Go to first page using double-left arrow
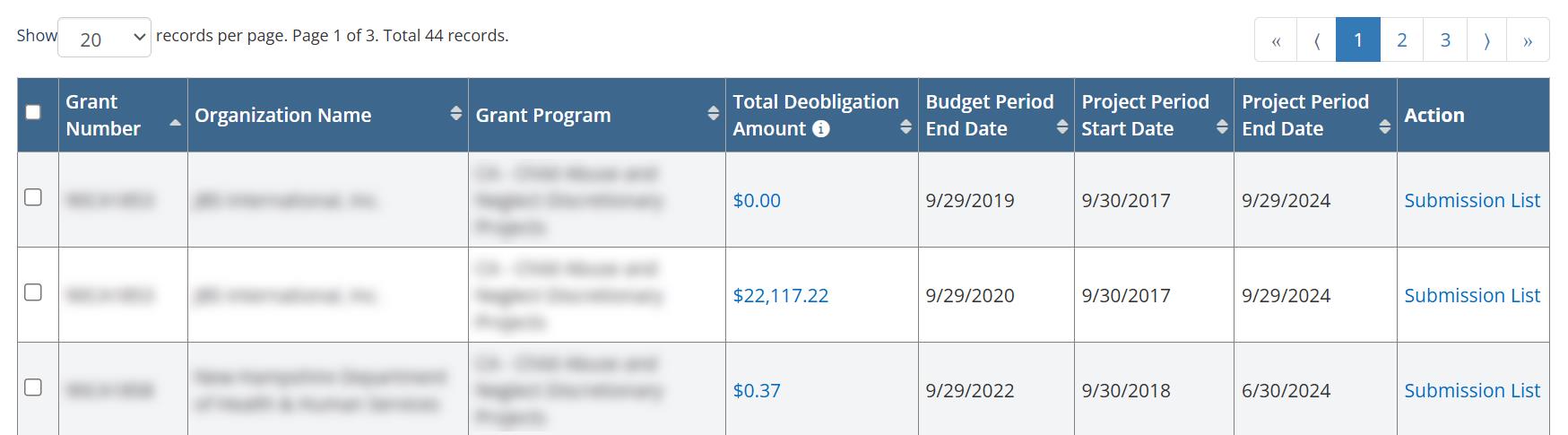This screenshot has height=435, width=1568. tap(1276, 40)
